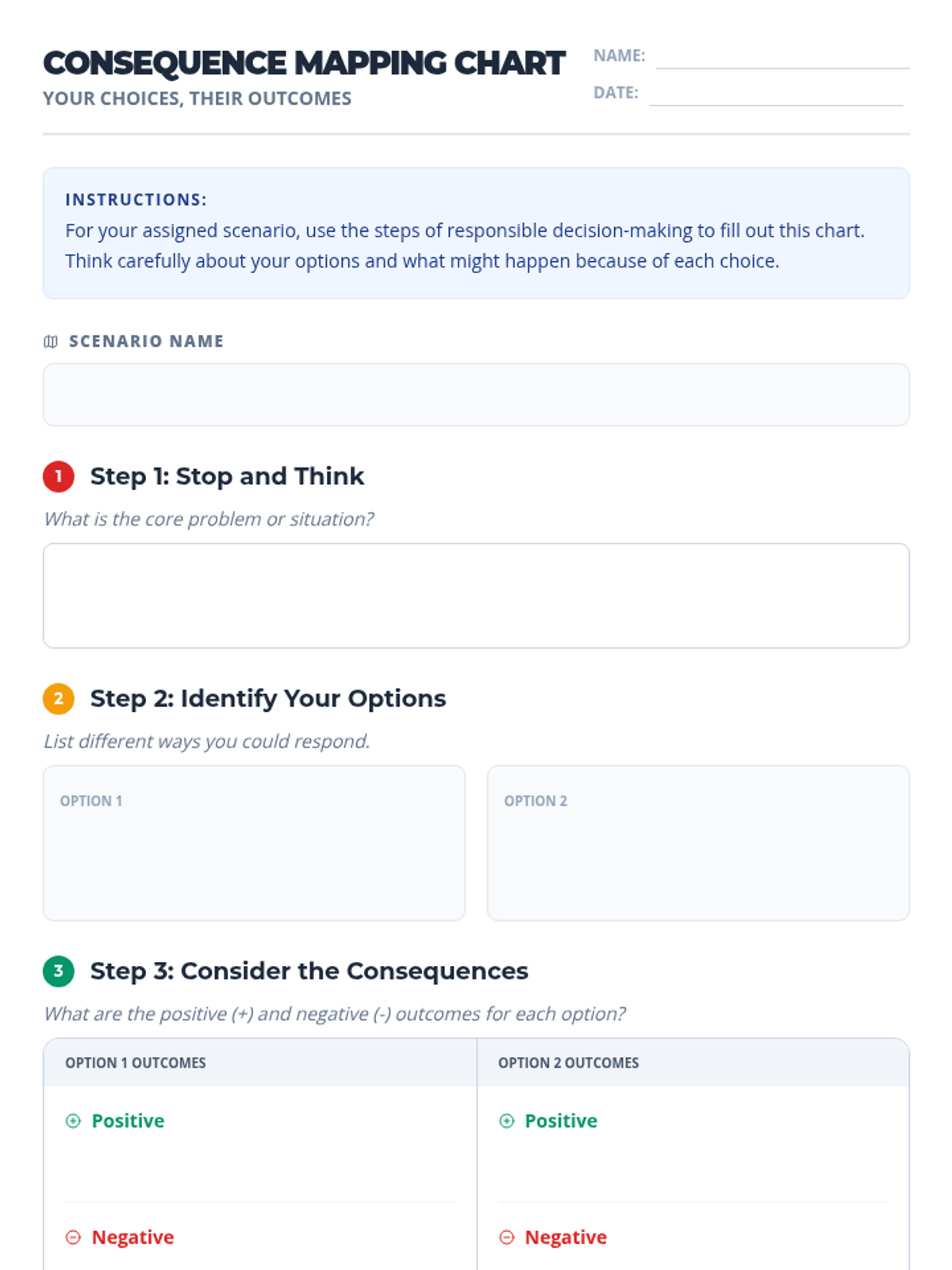Click the Option 2 Outcomes column header
The width and height of the screenshot is (952, 1270).
pos(568,1063)
